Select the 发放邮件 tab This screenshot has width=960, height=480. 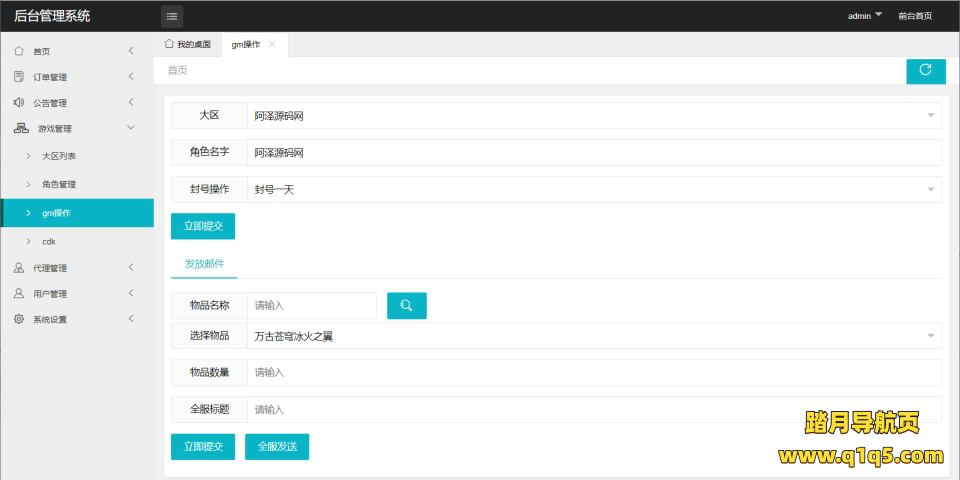coord(204,264)
